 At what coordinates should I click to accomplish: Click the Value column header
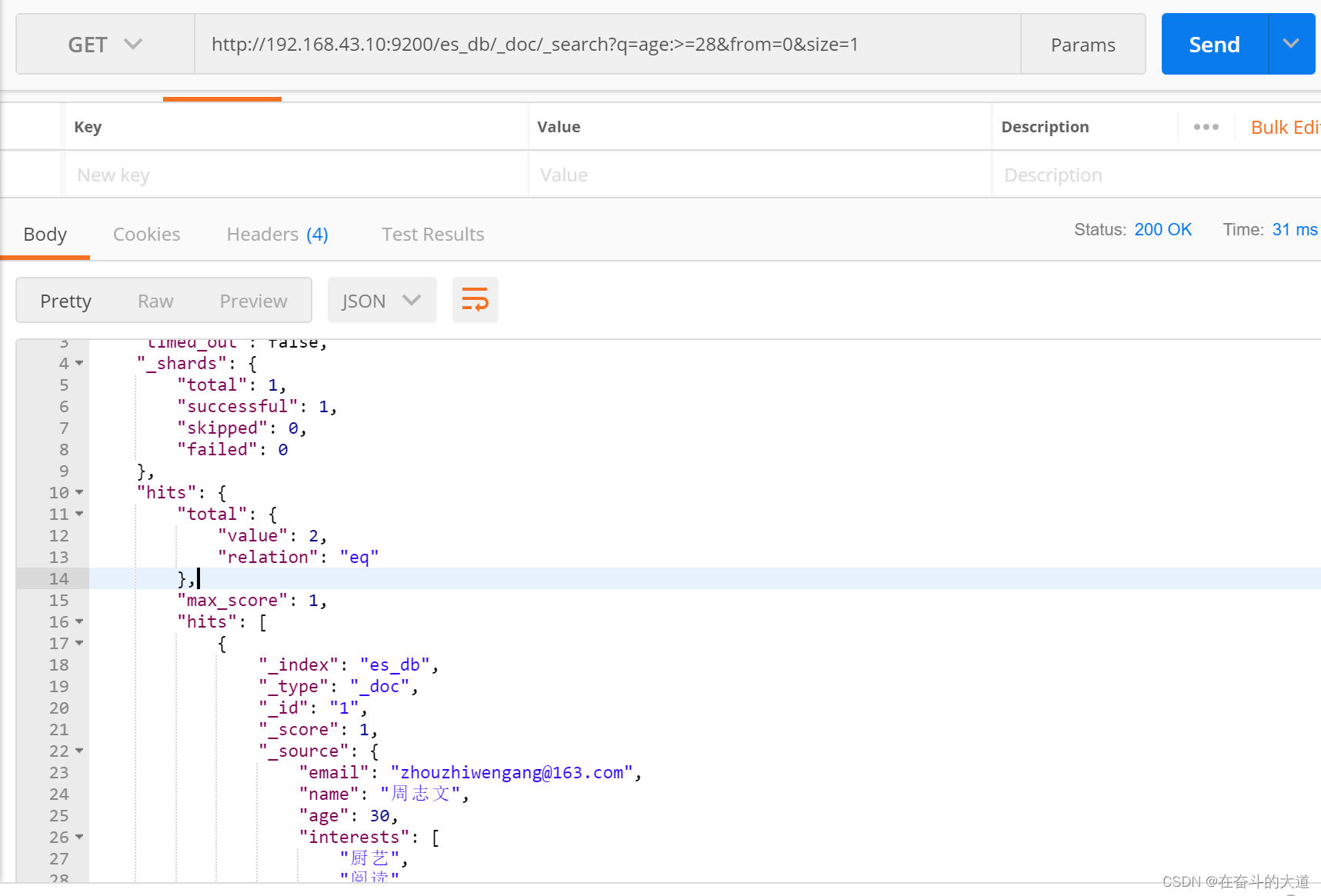pos(559,127)
